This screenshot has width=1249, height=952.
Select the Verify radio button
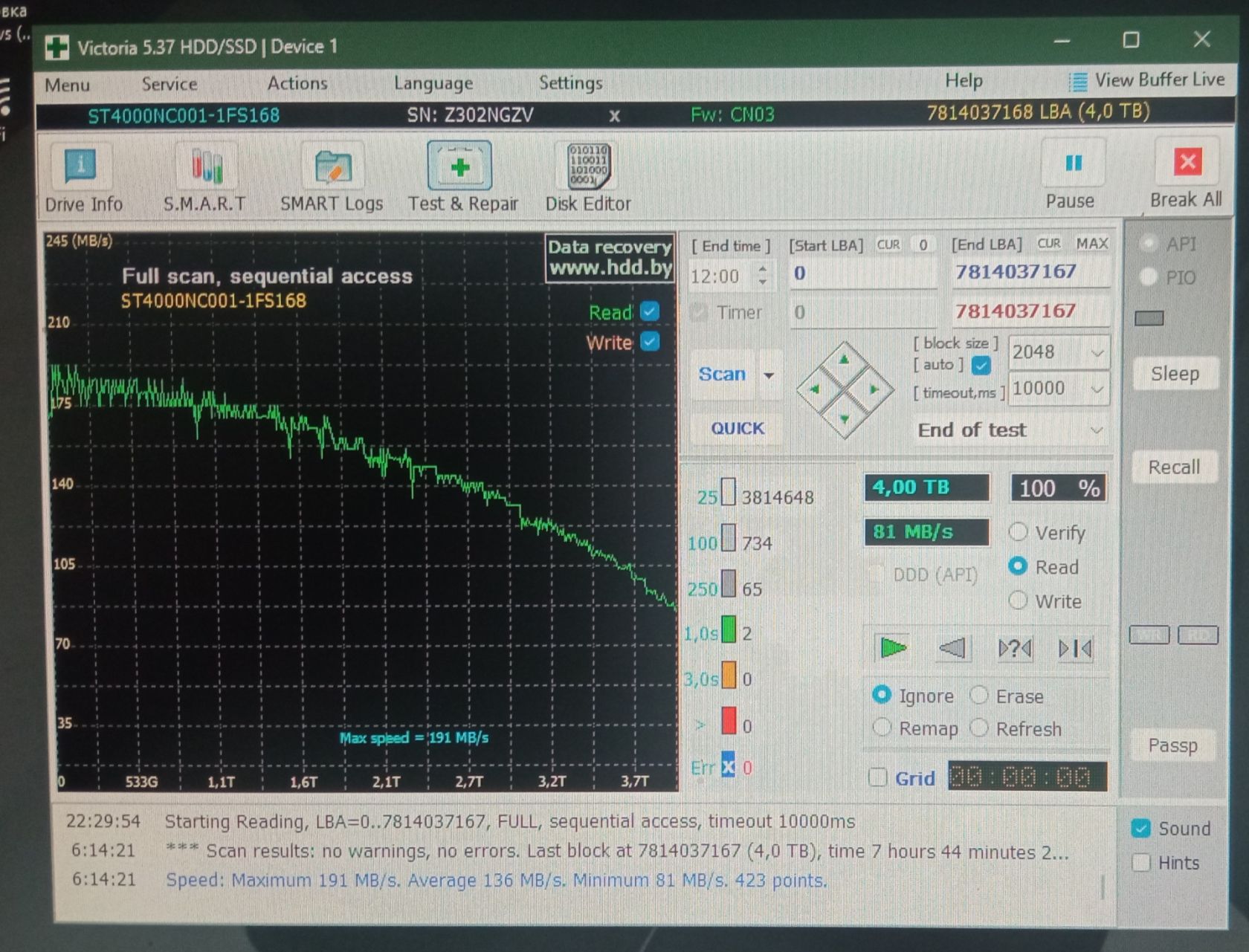(1018, 532)
